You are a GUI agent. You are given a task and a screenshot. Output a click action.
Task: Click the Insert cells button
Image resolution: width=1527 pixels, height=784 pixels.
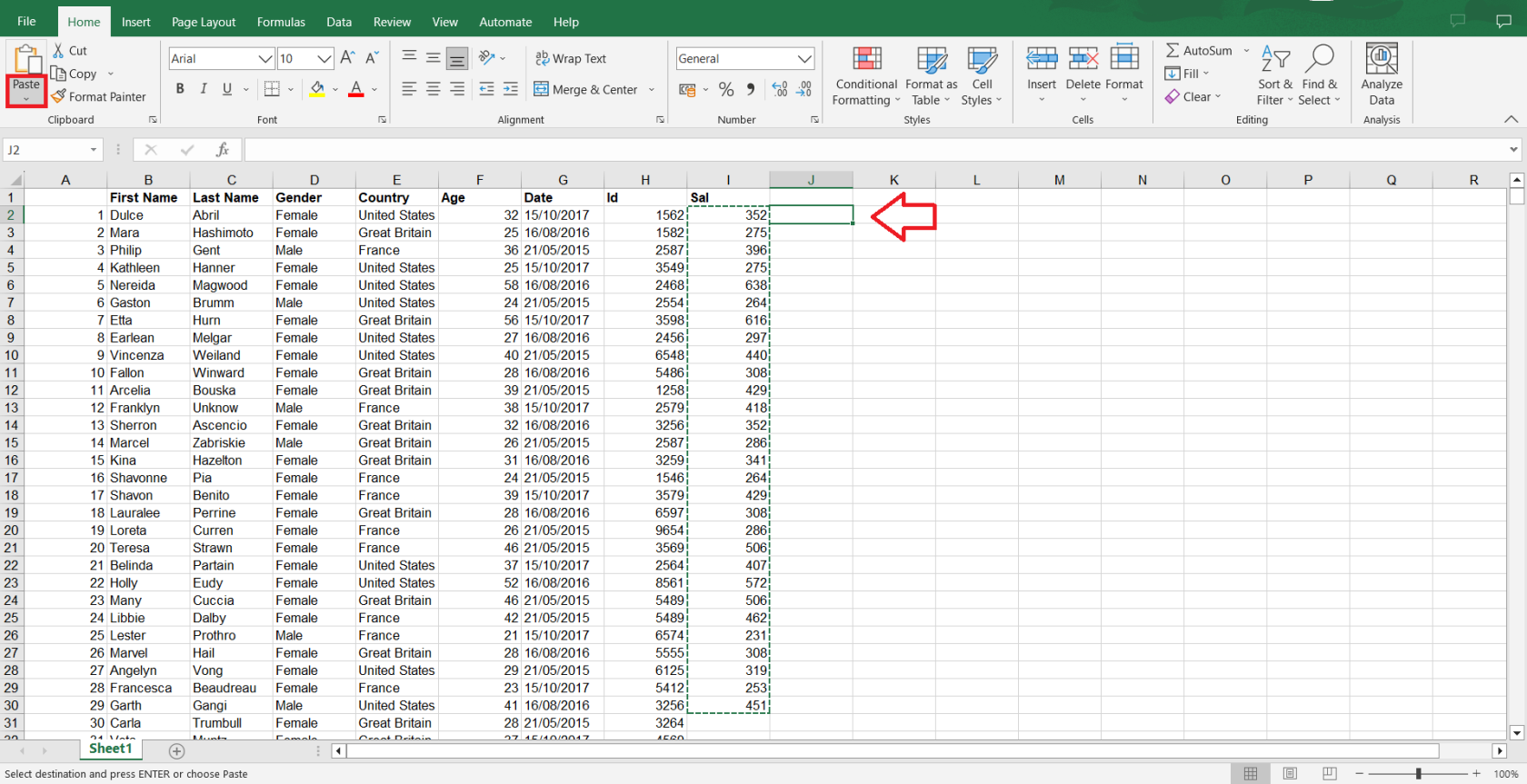click(x=1042, y=73)
